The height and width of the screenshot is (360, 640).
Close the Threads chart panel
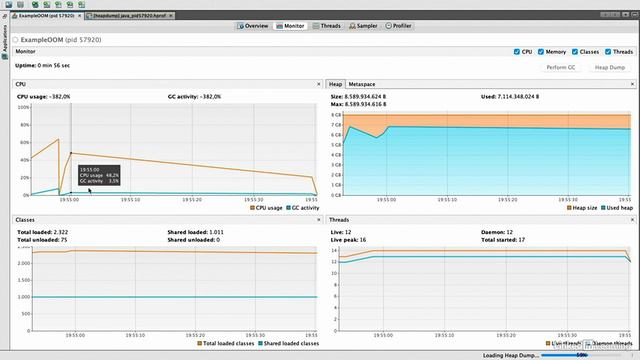[632, 220]
